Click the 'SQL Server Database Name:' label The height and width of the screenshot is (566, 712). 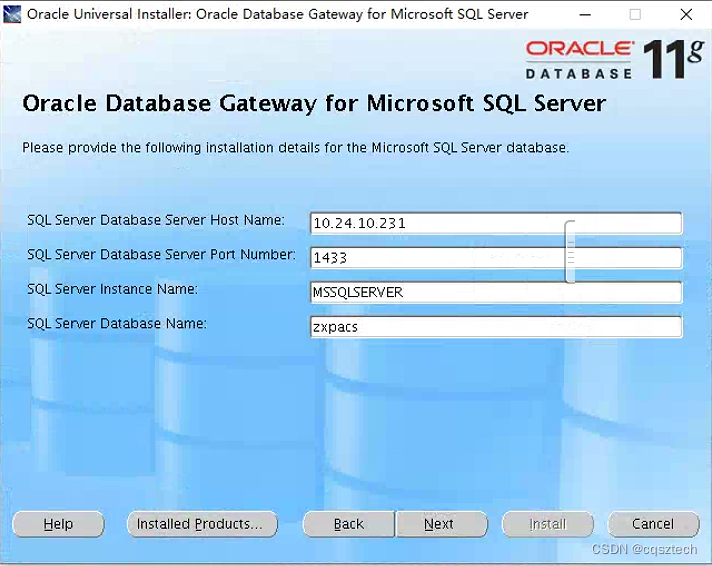117,324
